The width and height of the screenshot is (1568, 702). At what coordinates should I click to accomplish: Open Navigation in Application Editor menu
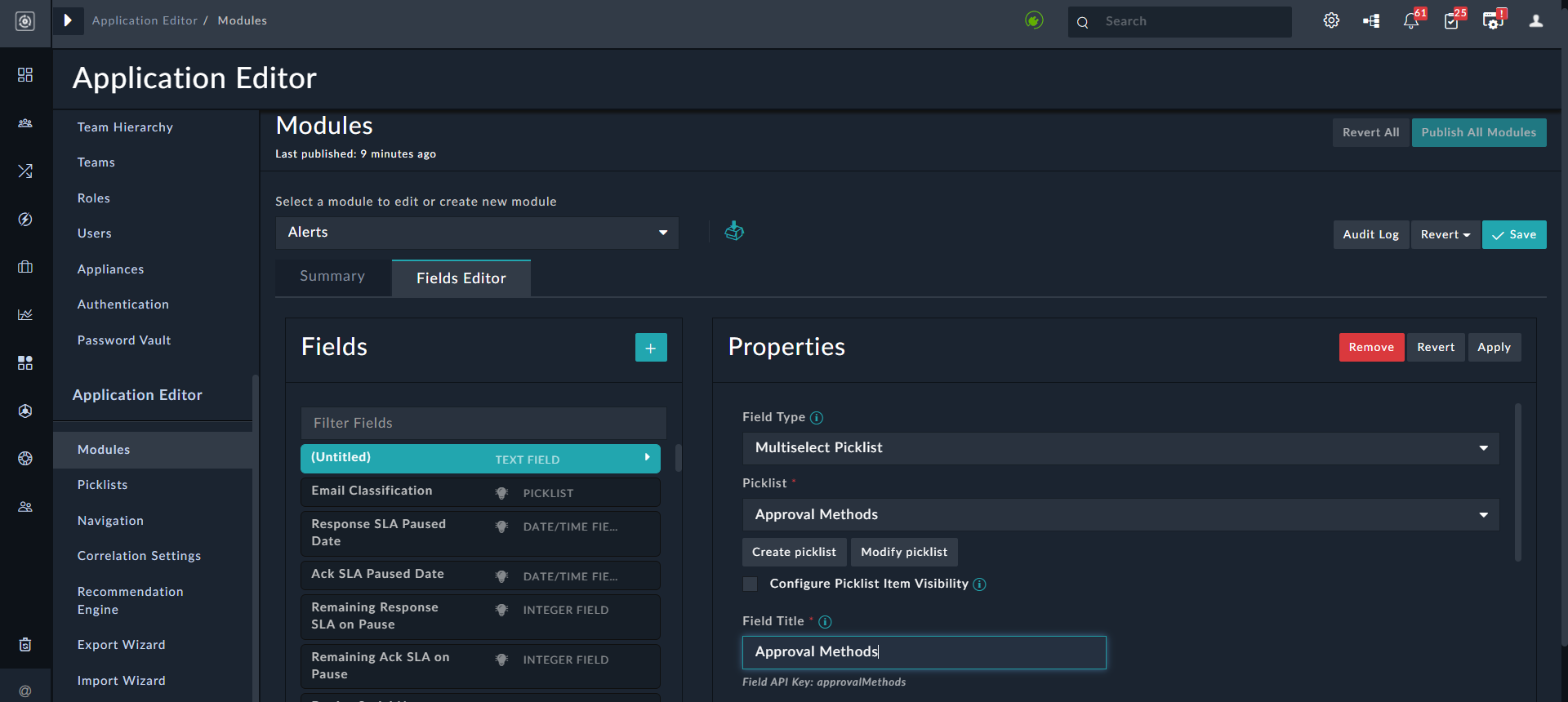point(110,521)
